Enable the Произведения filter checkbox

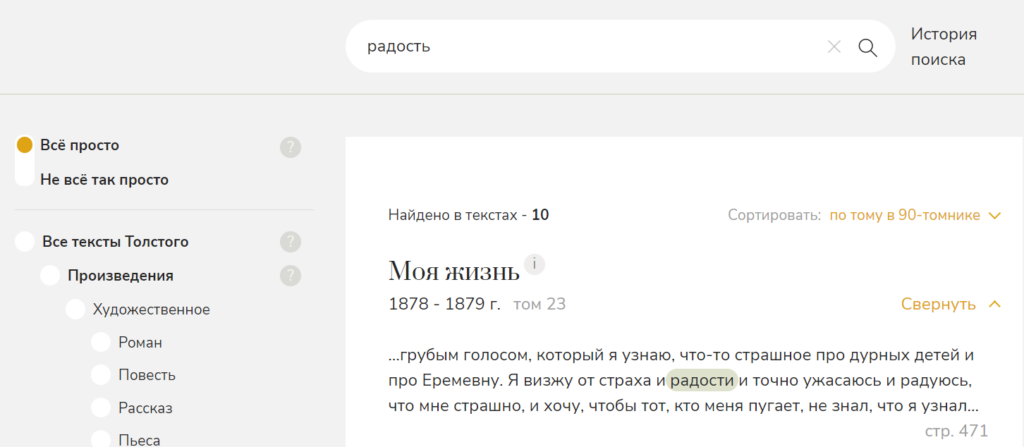[x=50, y=275]
